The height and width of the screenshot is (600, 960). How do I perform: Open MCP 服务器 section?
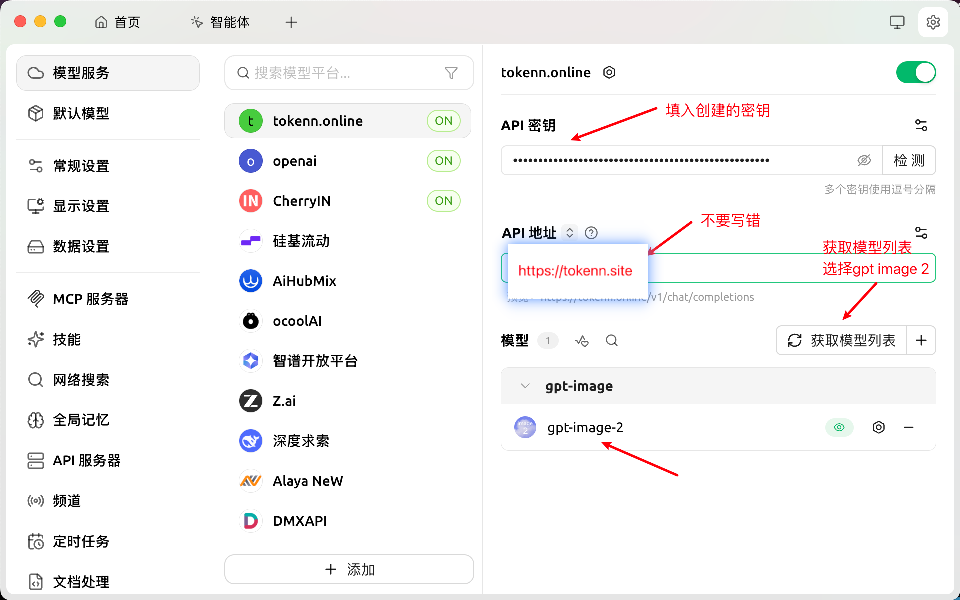(x=108, y=299)
